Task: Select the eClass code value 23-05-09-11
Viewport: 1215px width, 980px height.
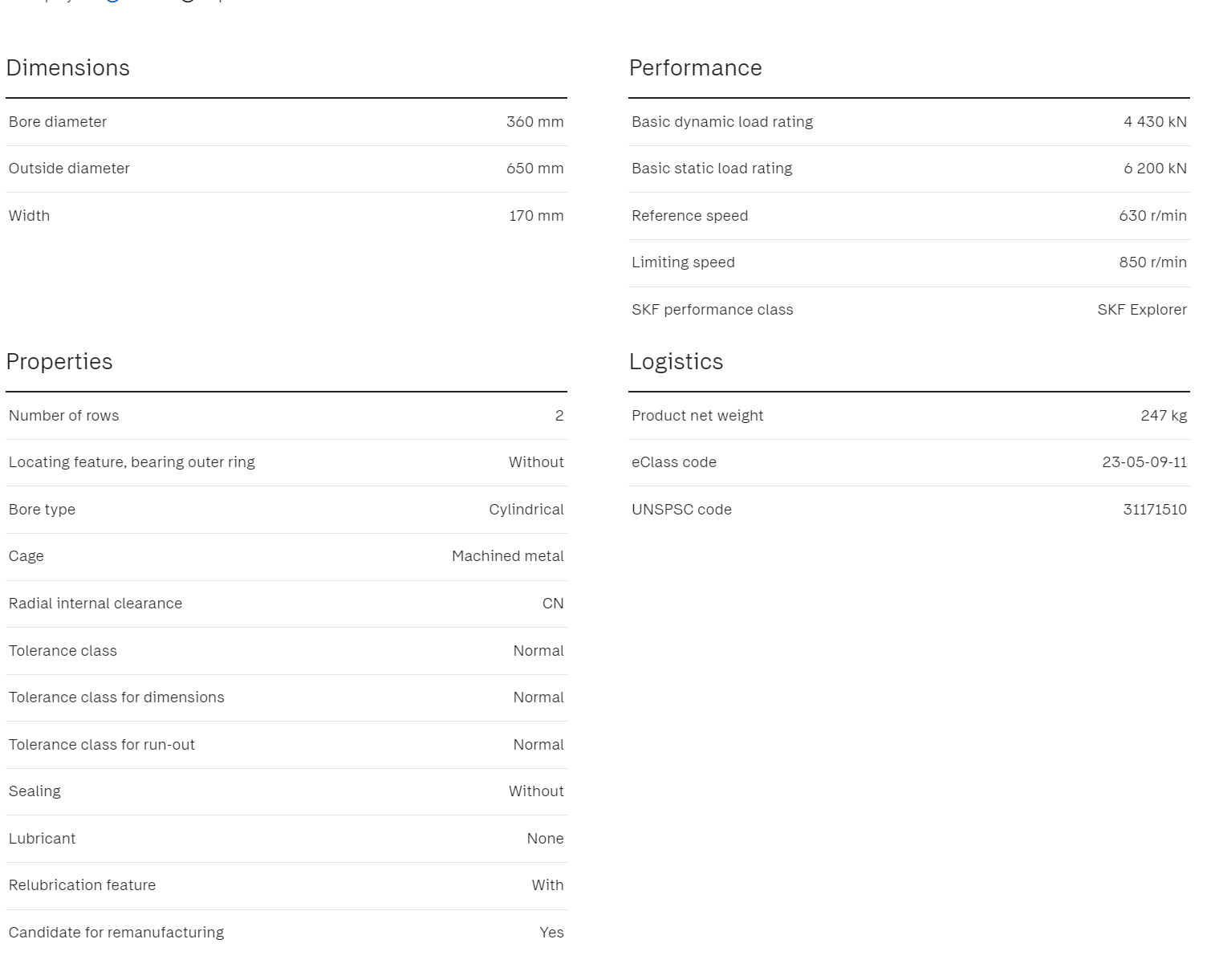Action: (1144, 462)
